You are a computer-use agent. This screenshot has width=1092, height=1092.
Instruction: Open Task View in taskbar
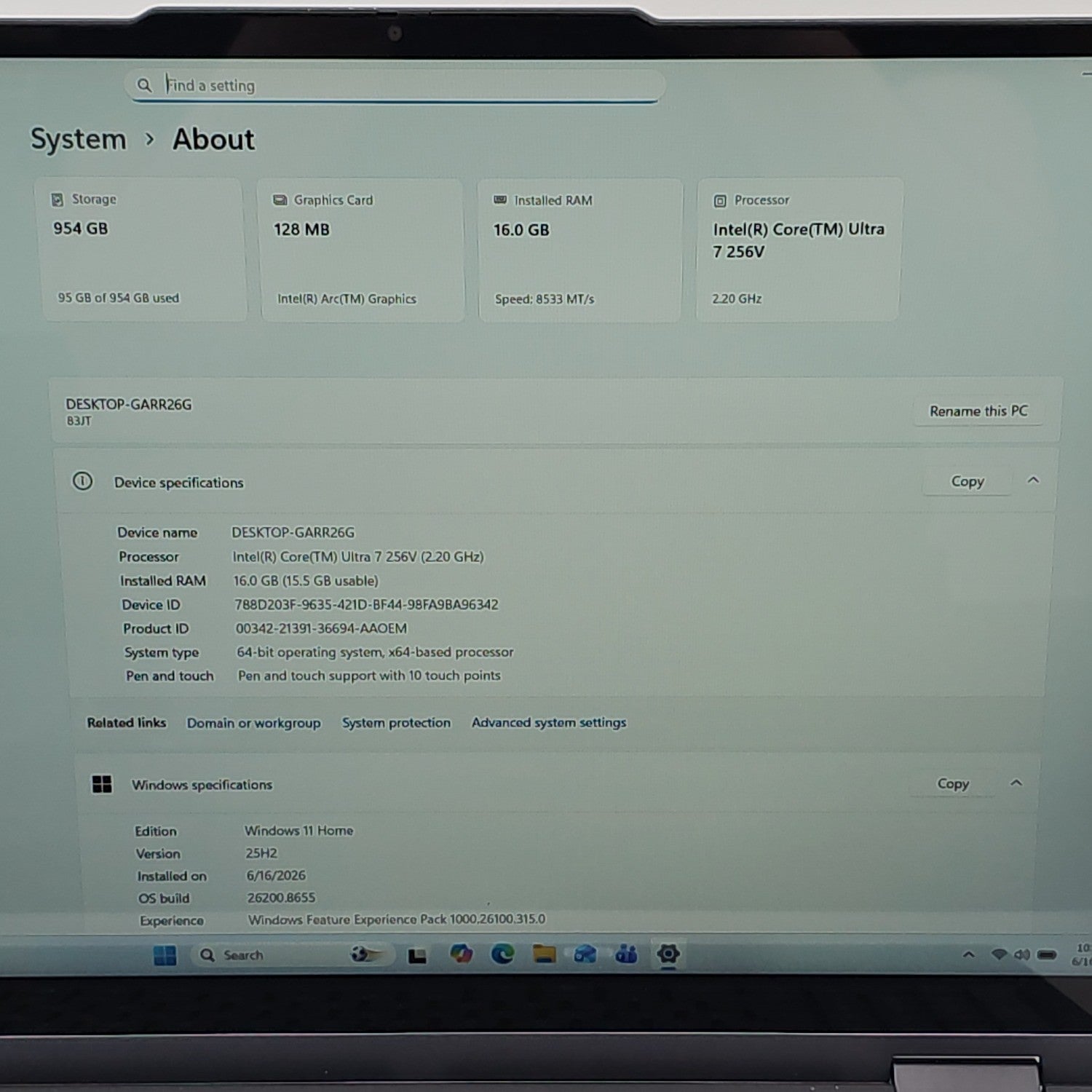417,956
